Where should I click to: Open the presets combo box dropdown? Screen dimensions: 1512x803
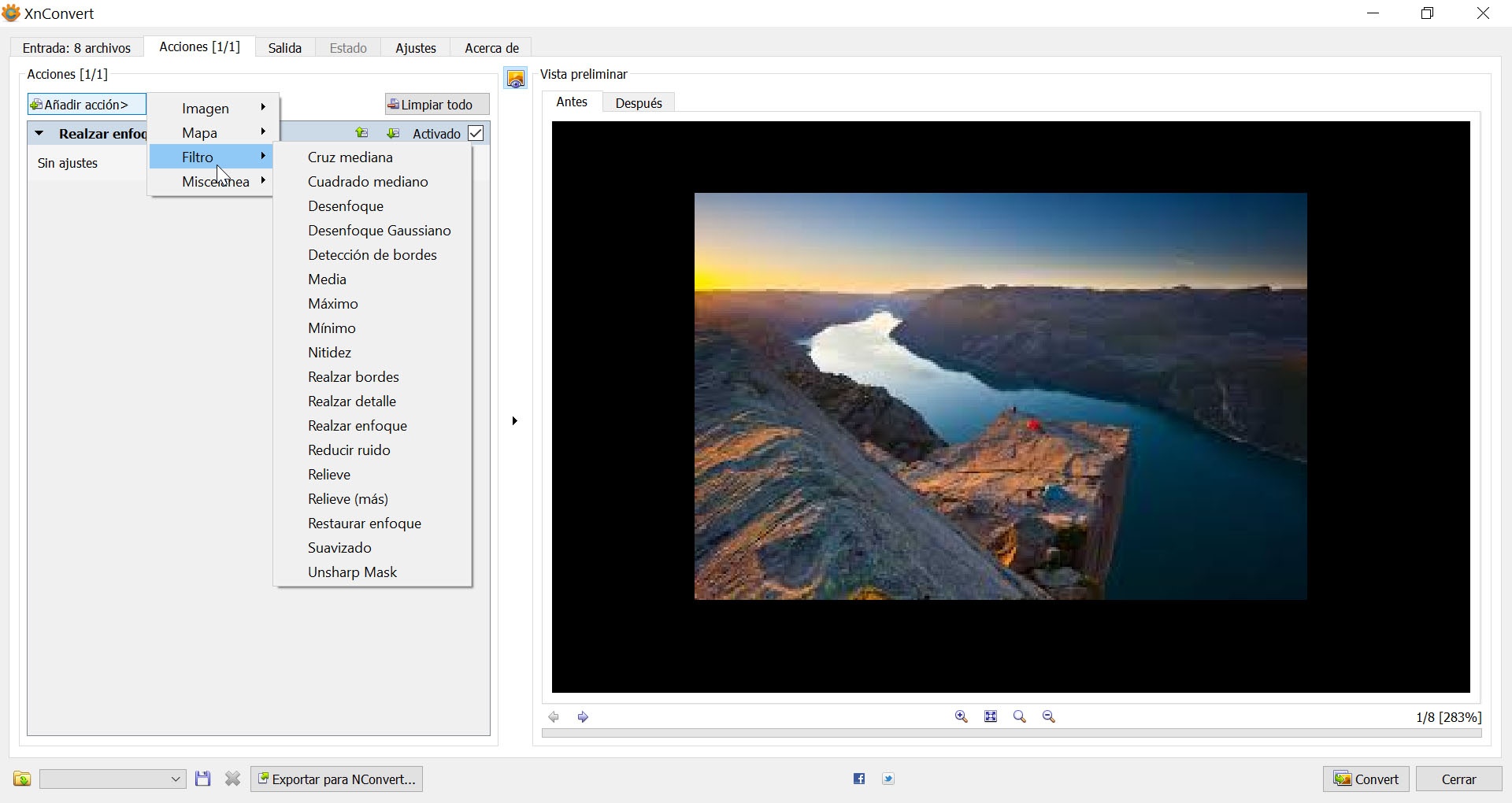point(176,779)
